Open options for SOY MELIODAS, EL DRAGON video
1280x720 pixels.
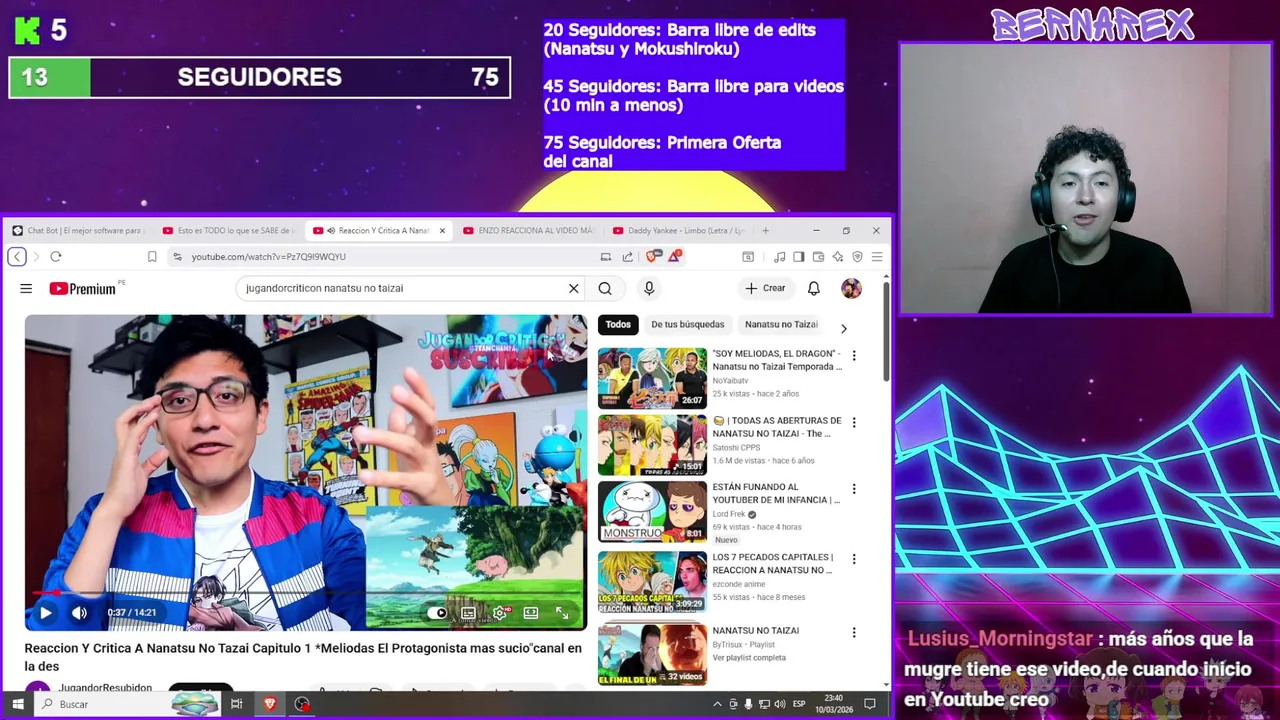(854, 356)
